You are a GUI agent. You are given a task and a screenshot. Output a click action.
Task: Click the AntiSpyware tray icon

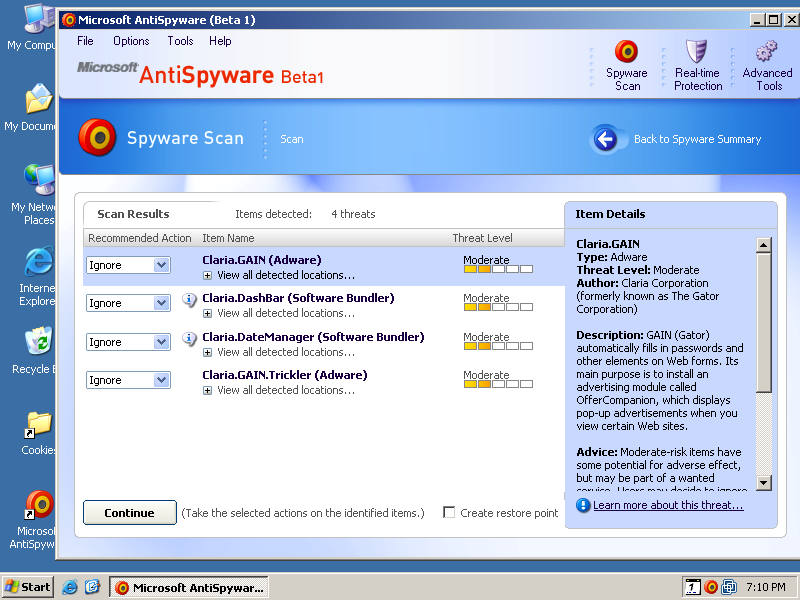click(x=711, y=587)
